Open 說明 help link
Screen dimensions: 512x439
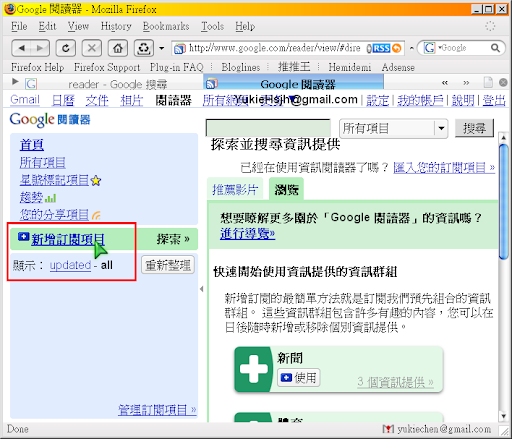pos(463,100)
